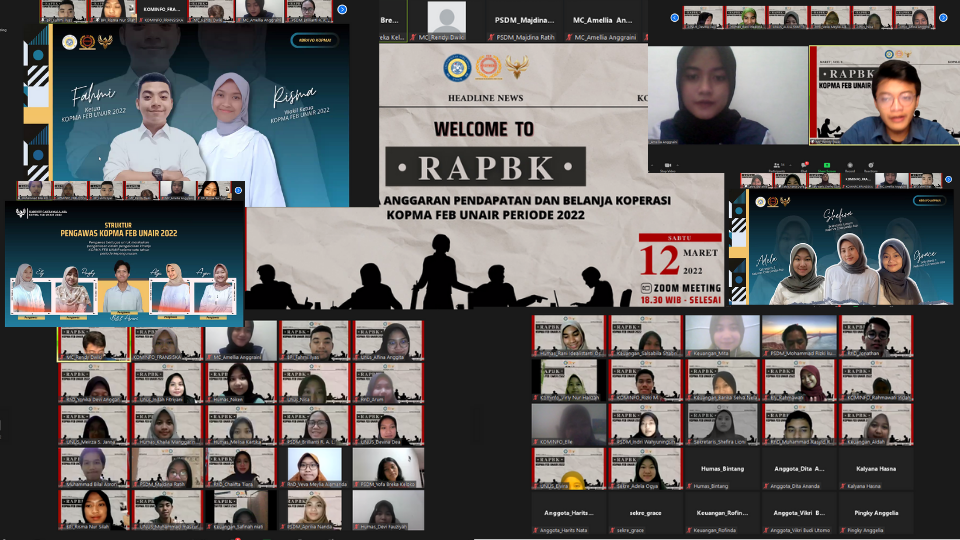Click previous-page blue arrow left of top-right strip

coord(675,18)
